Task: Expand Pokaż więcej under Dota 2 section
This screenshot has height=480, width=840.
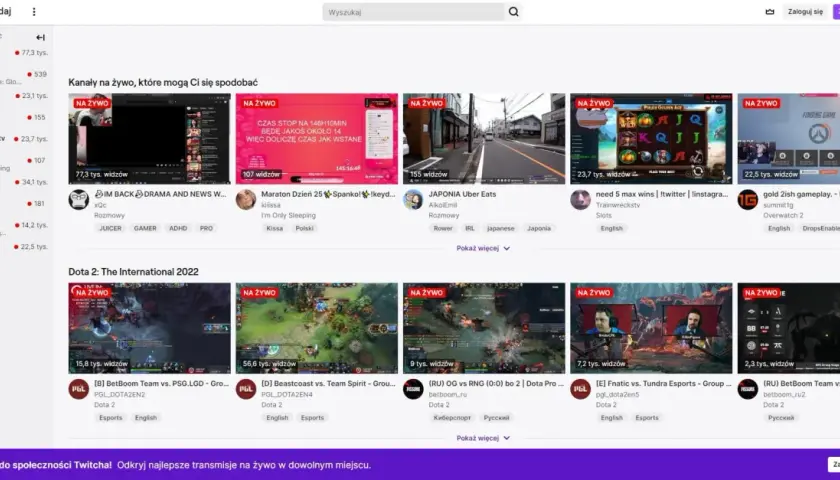Action: [483, 438]
